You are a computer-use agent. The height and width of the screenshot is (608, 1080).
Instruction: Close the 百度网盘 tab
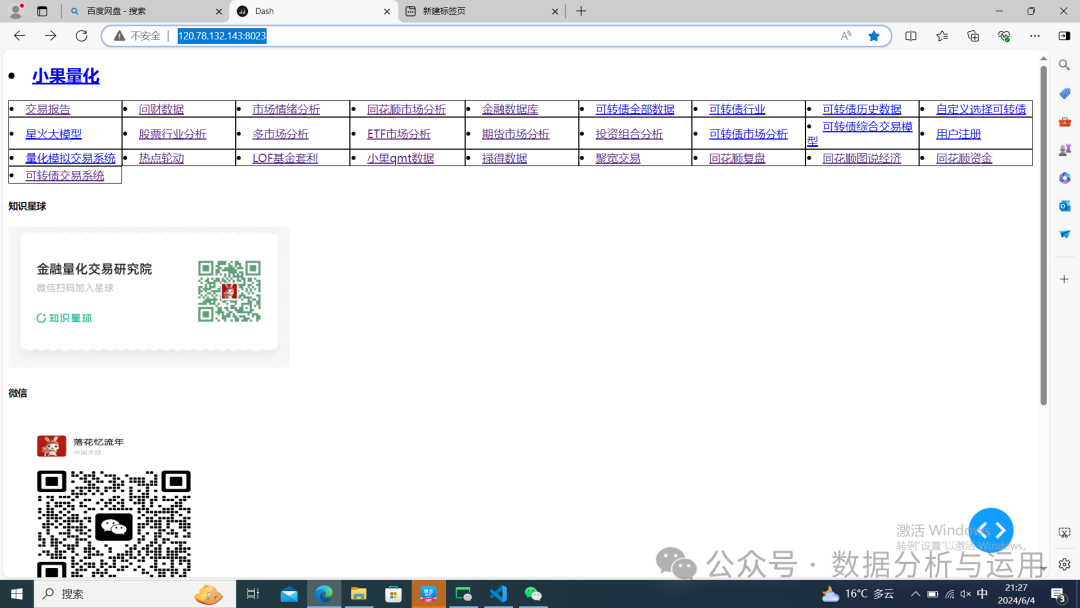pyautogui.click(x=219, y=11)
